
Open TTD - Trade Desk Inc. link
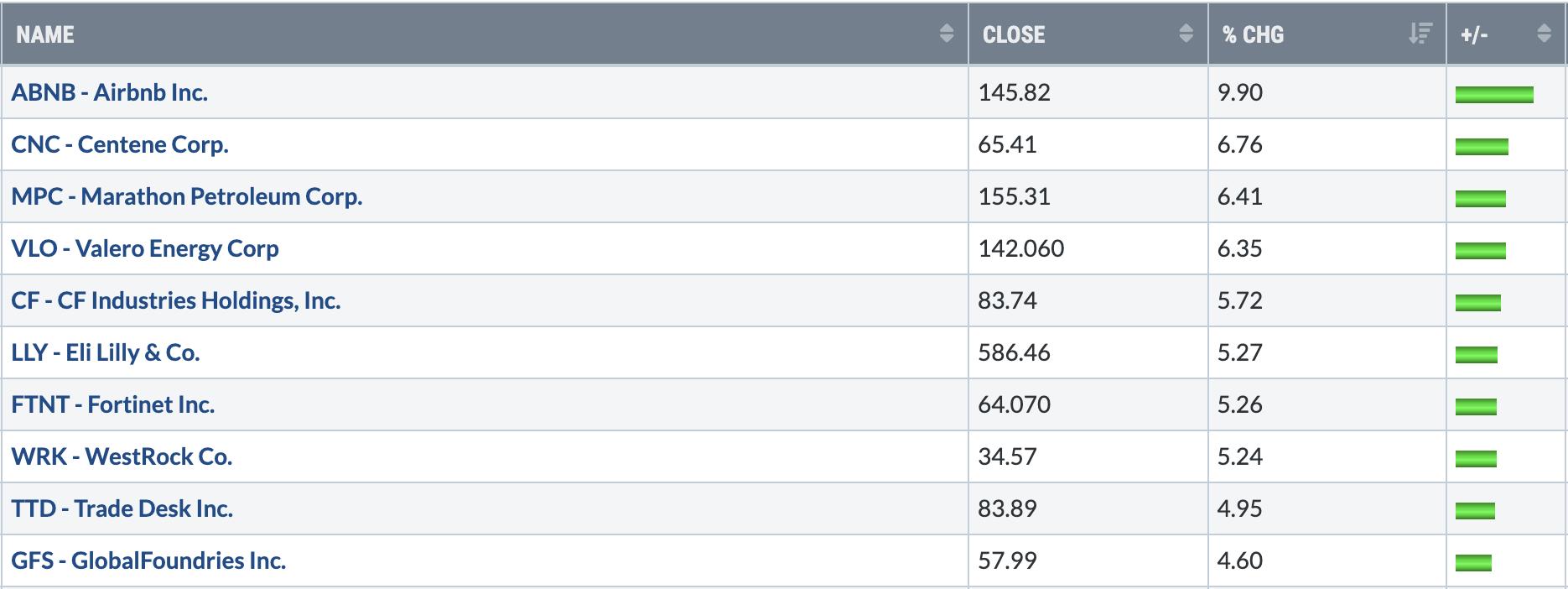click(122, 508)
